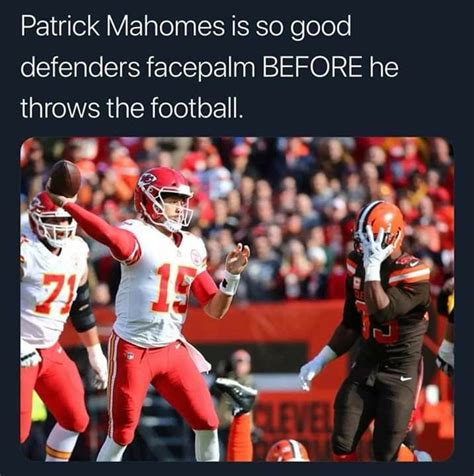Image resolution: width=474 pixels, height=476 pixels.
Task: Click the defender's outstretched white-gloved left hand
Action: 313,366
